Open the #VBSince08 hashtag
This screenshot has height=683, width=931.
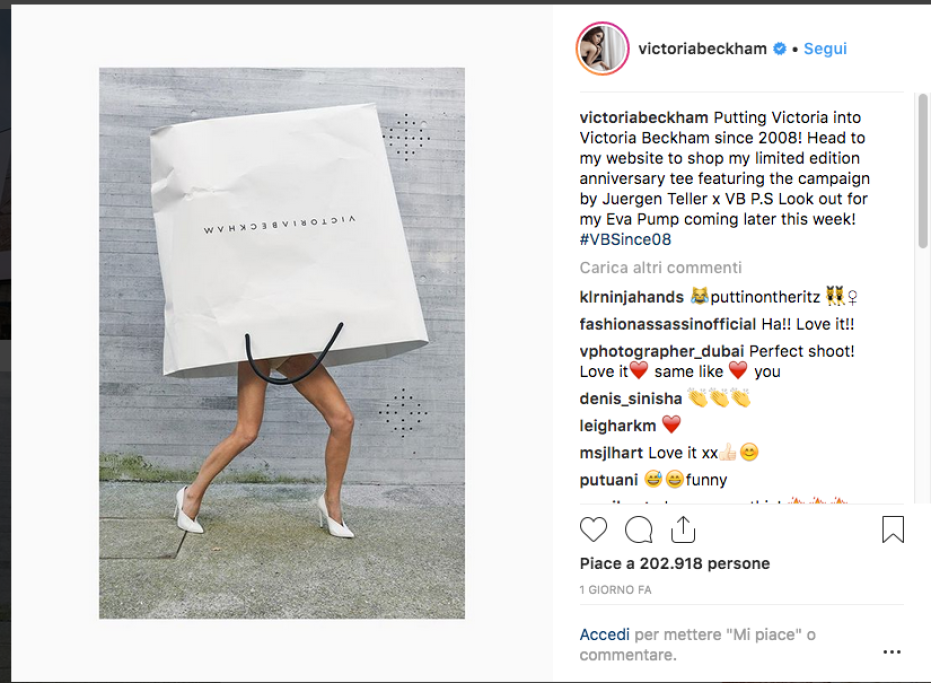coord(625,239)
